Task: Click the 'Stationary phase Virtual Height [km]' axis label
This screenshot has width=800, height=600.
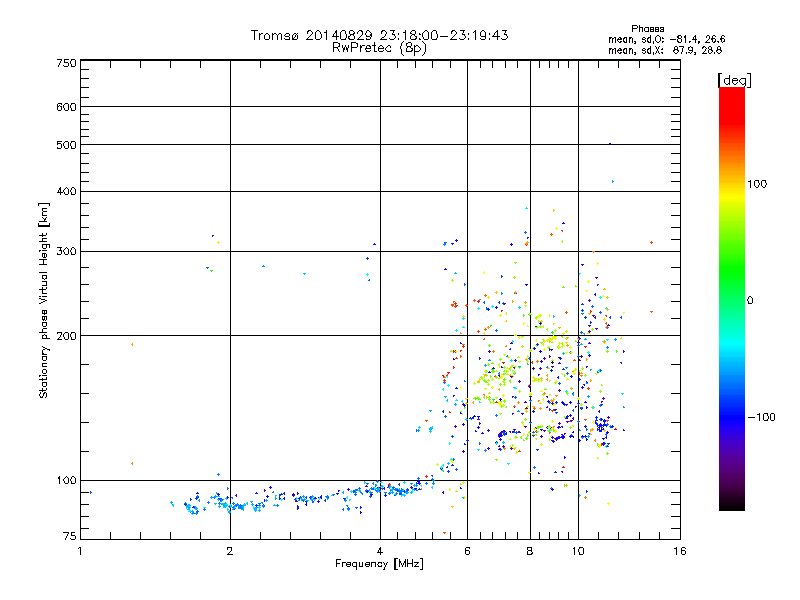Action: click(x=43, y=301)
